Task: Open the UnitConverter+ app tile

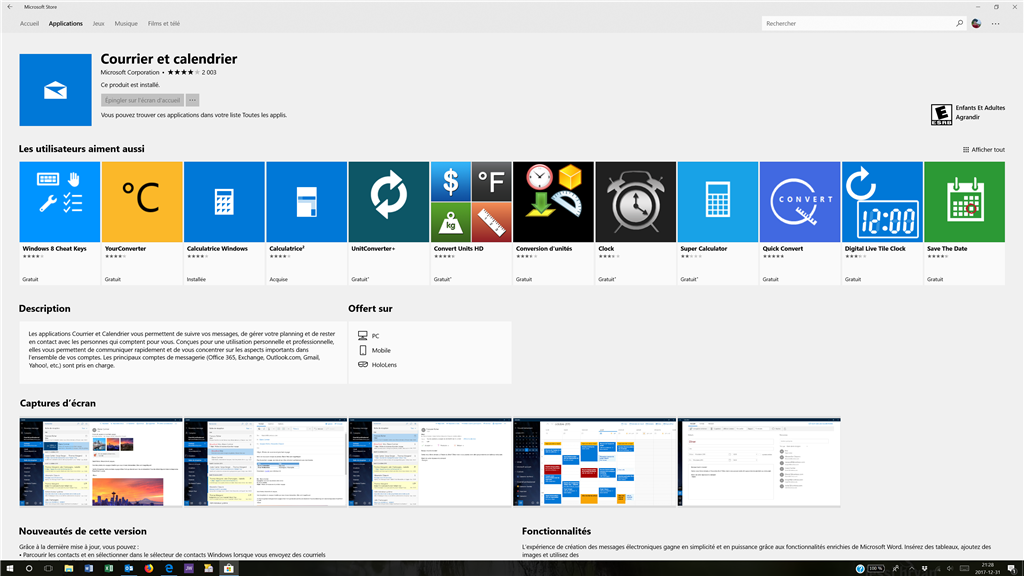Action: 389,223
